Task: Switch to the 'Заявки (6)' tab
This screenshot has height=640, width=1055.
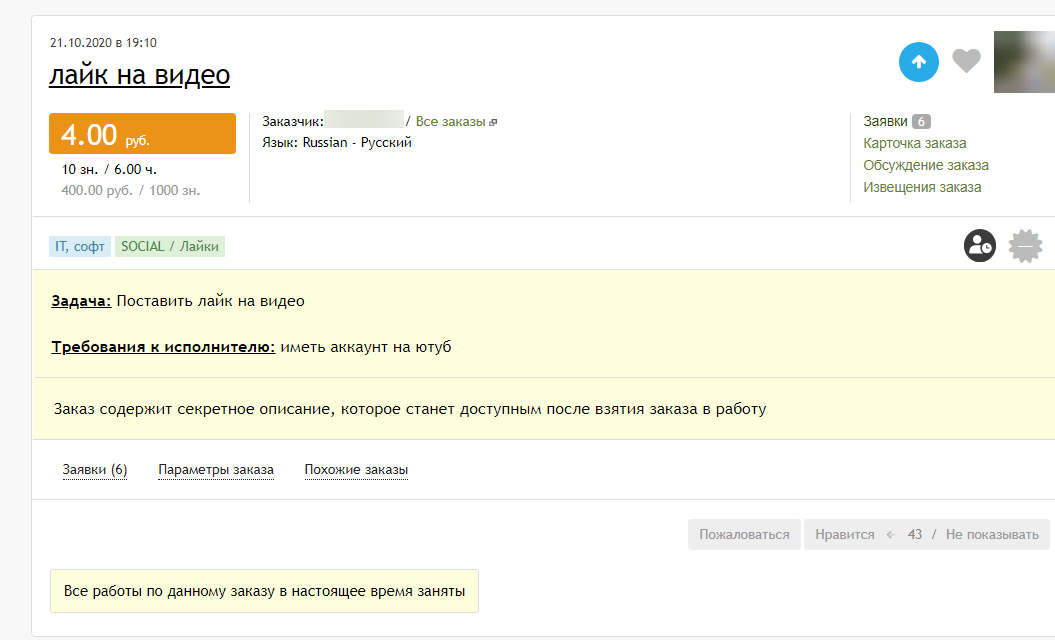Action: (x=95, y=470)
